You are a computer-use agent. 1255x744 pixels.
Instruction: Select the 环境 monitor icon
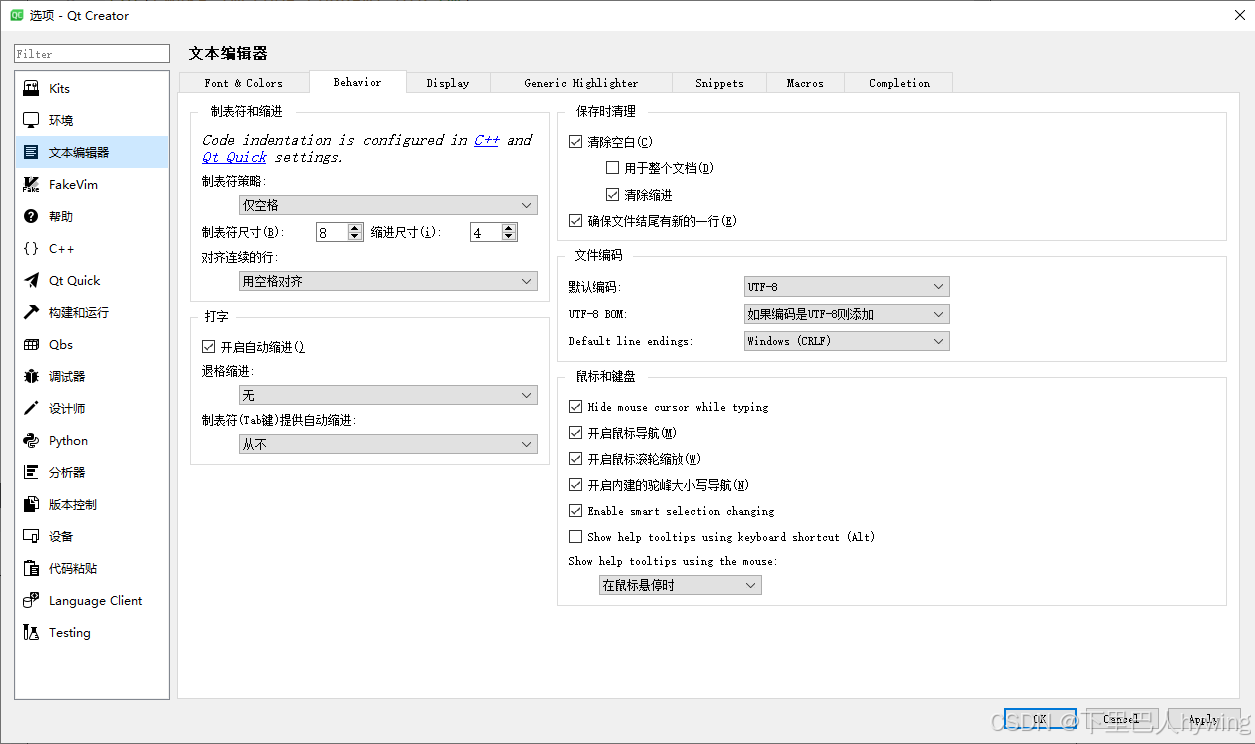31,121
